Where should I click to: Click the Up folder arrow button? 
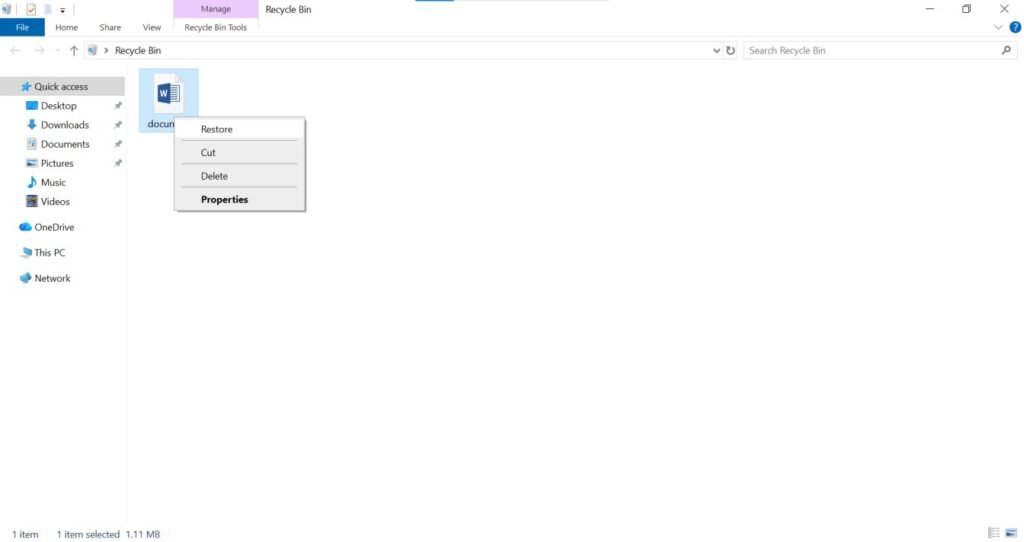coord(74,50)
